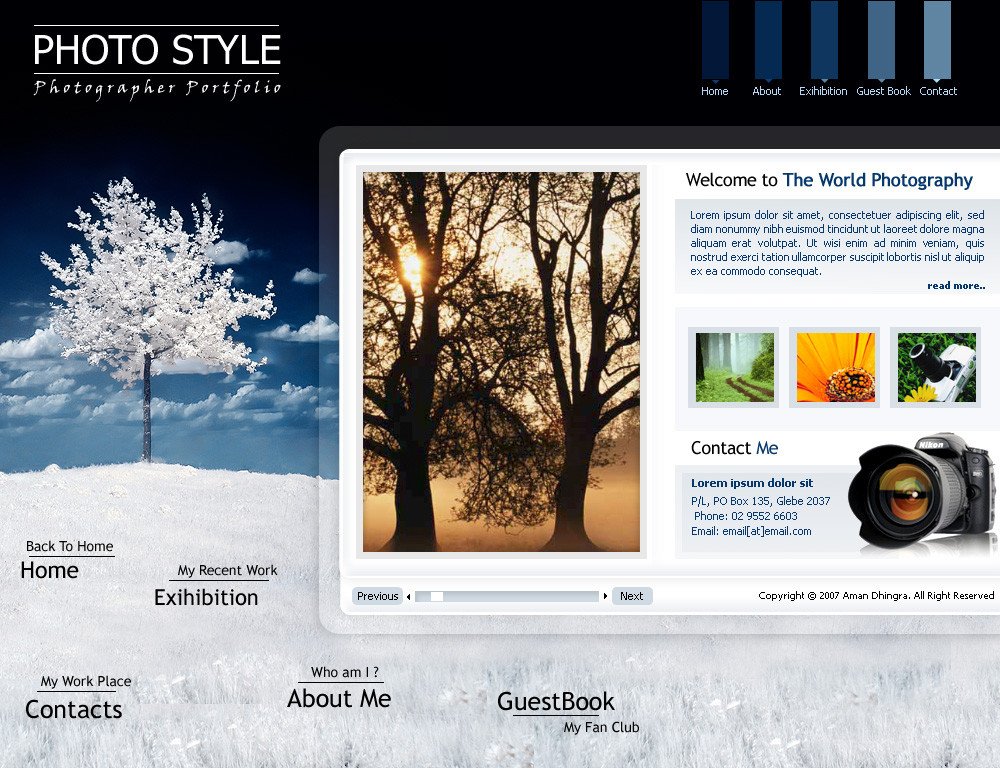This screenshot has width=1000, height=768.
Task: Open the GuestBook link above My Fan Club
Action: point(555,702)
